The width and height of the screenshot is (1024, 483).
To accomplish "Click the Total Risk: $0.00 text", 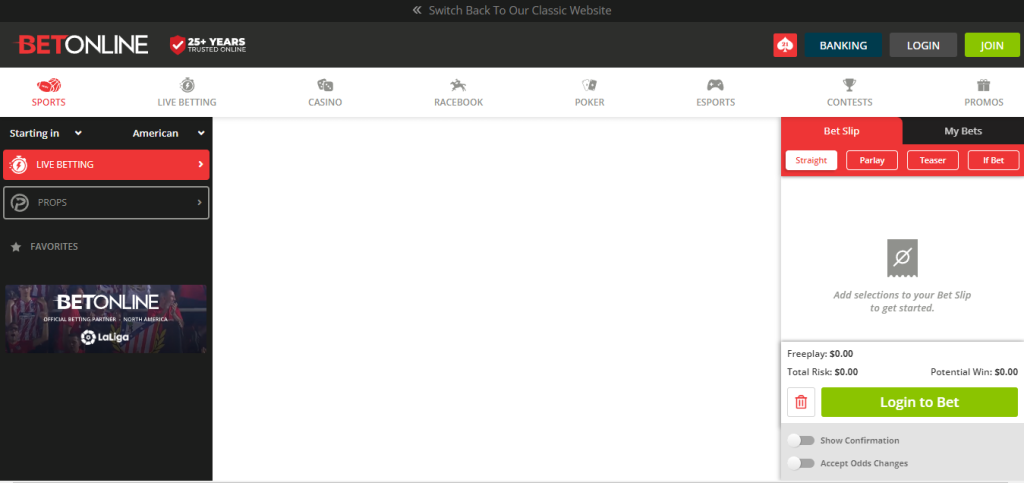I will click(823, 373).
